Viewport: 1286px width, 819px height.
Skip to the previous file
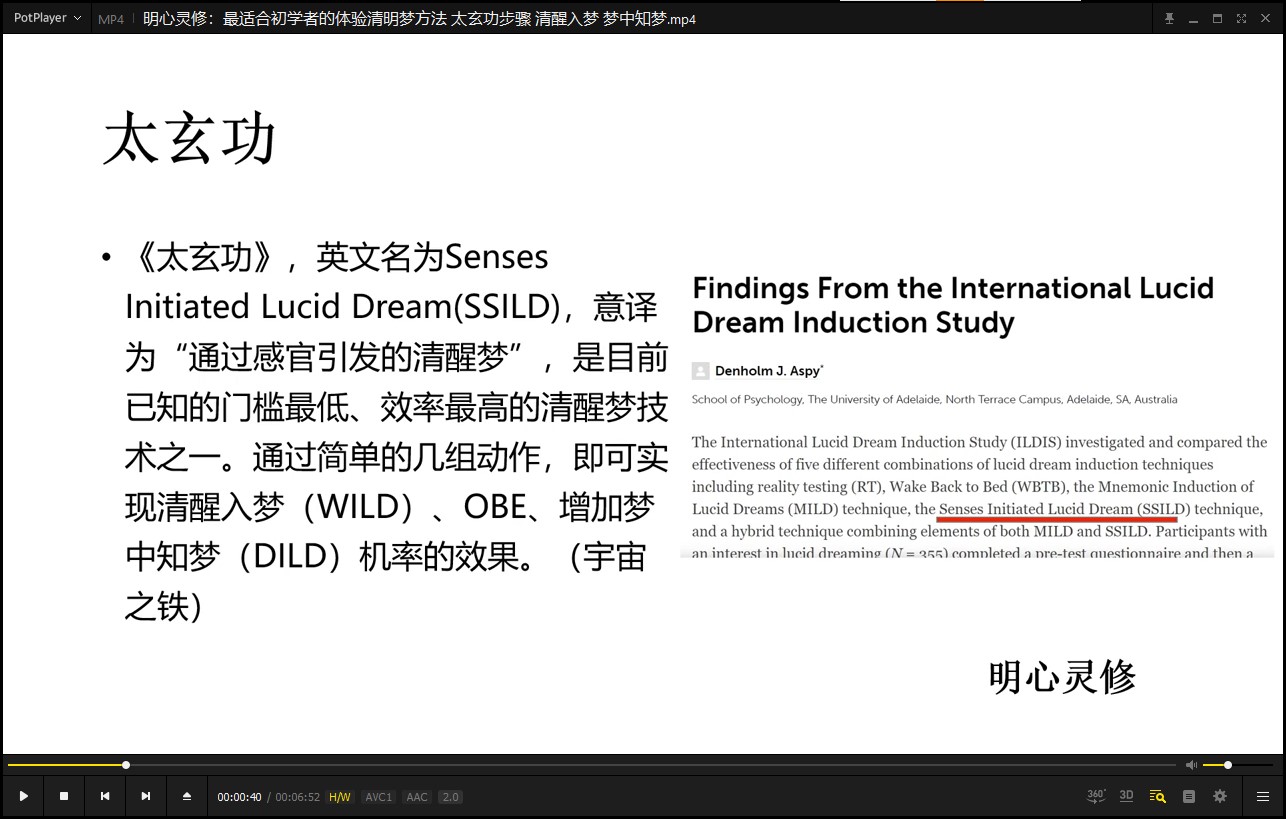pos(105,796)
